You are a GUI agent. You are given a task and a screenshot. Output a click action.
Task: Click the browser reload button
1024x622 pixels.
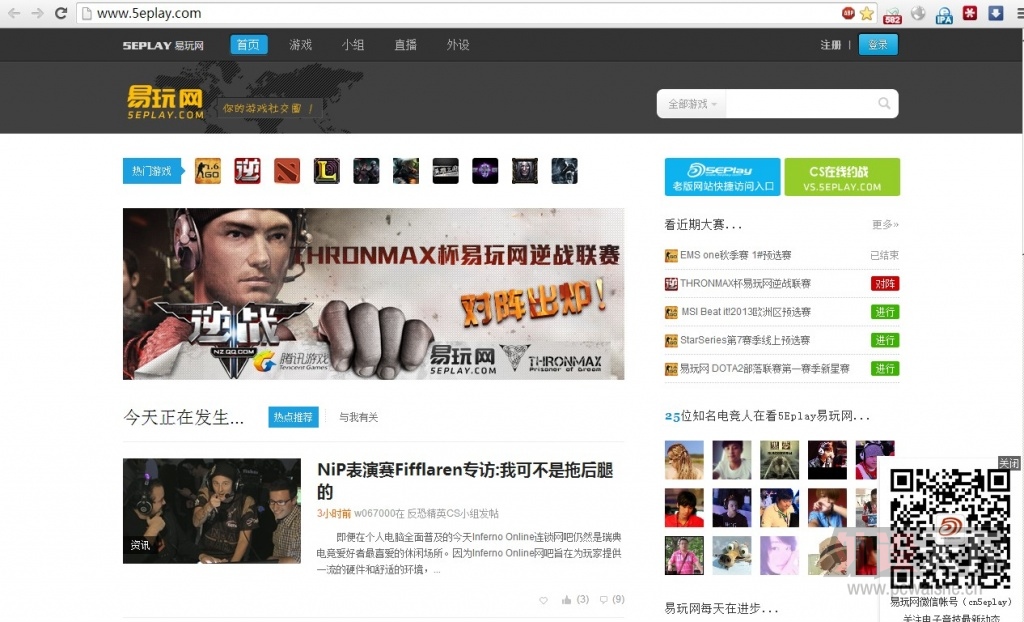61,14
